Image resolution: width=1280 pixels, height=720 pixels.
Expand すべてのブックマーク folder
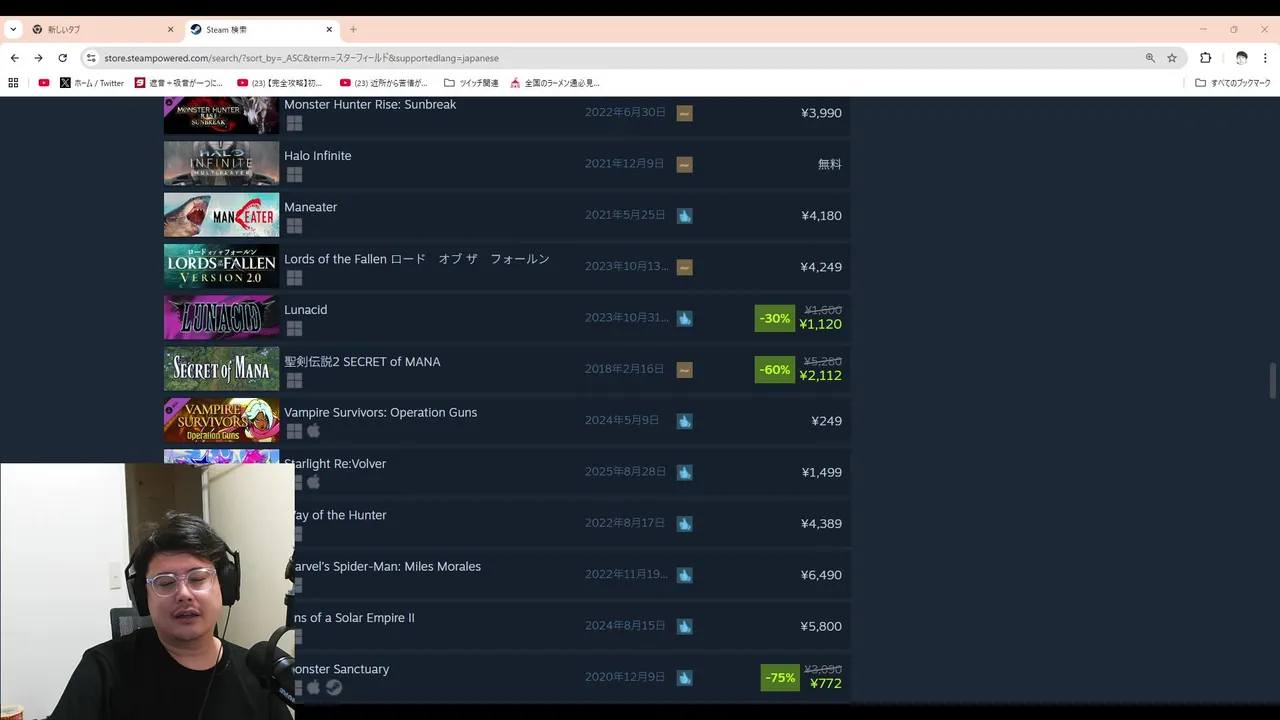(x=1233, y=83)
